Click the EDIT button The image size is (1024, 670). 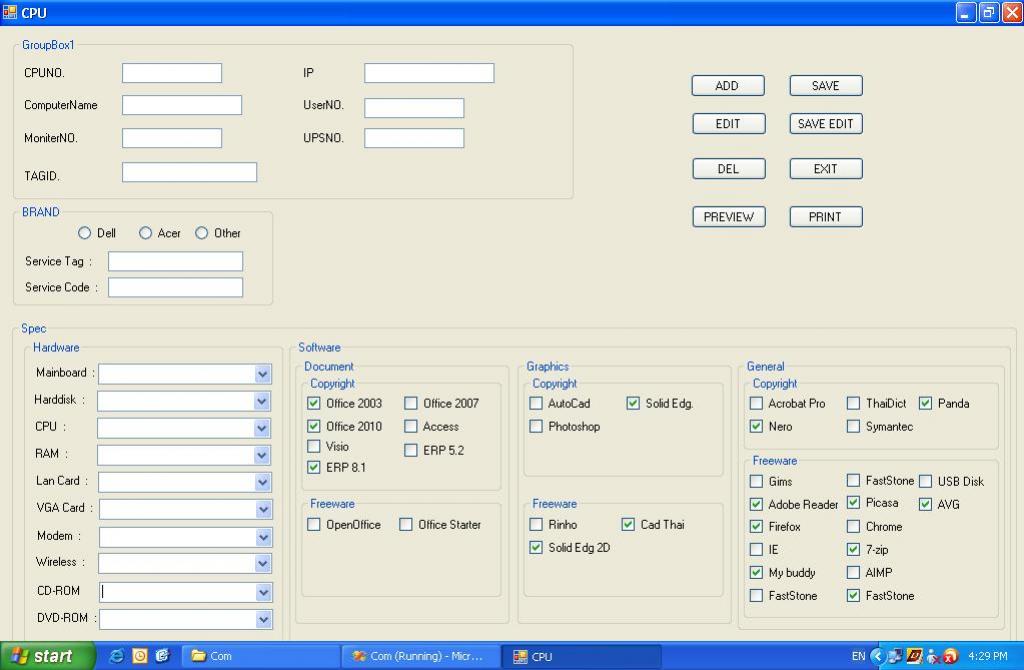click(x=729, y=123)
